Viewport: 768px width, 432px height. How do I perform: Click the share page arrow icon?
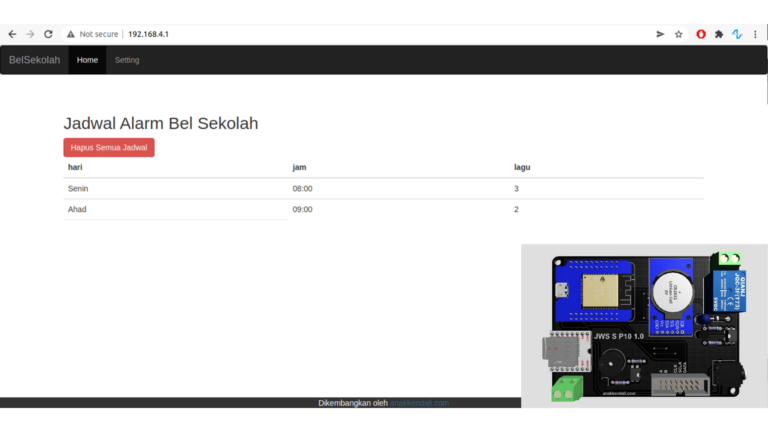(x=660, y=34)
